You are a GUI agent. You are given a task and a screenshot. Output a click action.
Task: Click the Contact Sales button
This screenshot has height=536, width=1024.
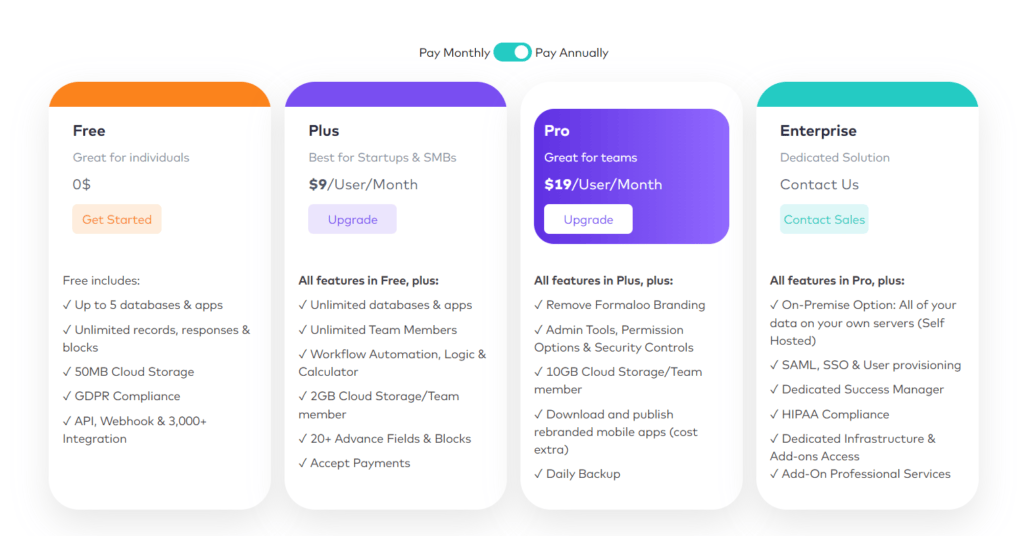click(824, 219)
